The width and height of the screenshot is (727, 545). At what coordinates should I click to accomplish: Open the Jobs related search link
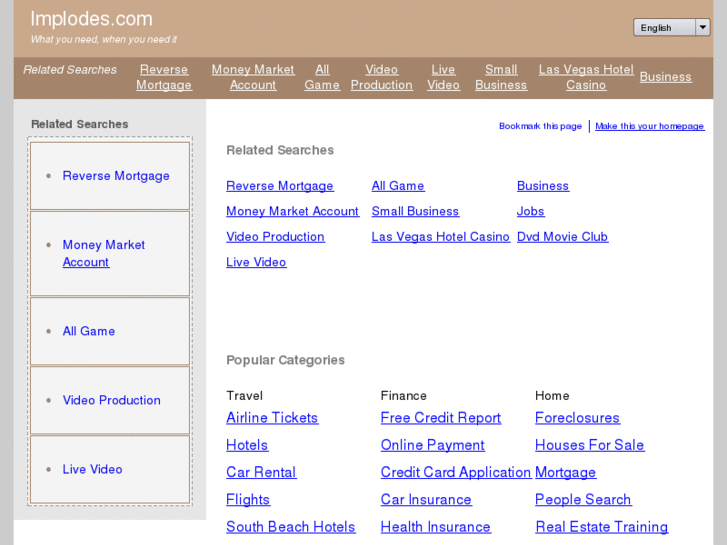tap(530, 212)
